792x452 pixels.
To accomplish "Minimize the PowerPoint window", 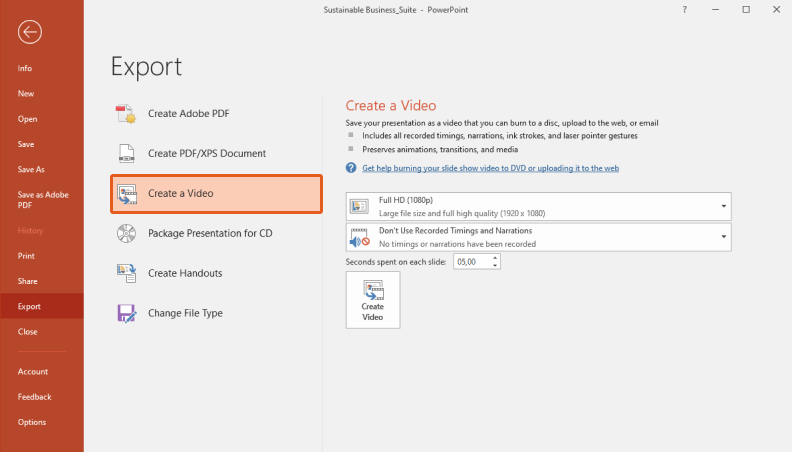I will [x=715, y=10].
